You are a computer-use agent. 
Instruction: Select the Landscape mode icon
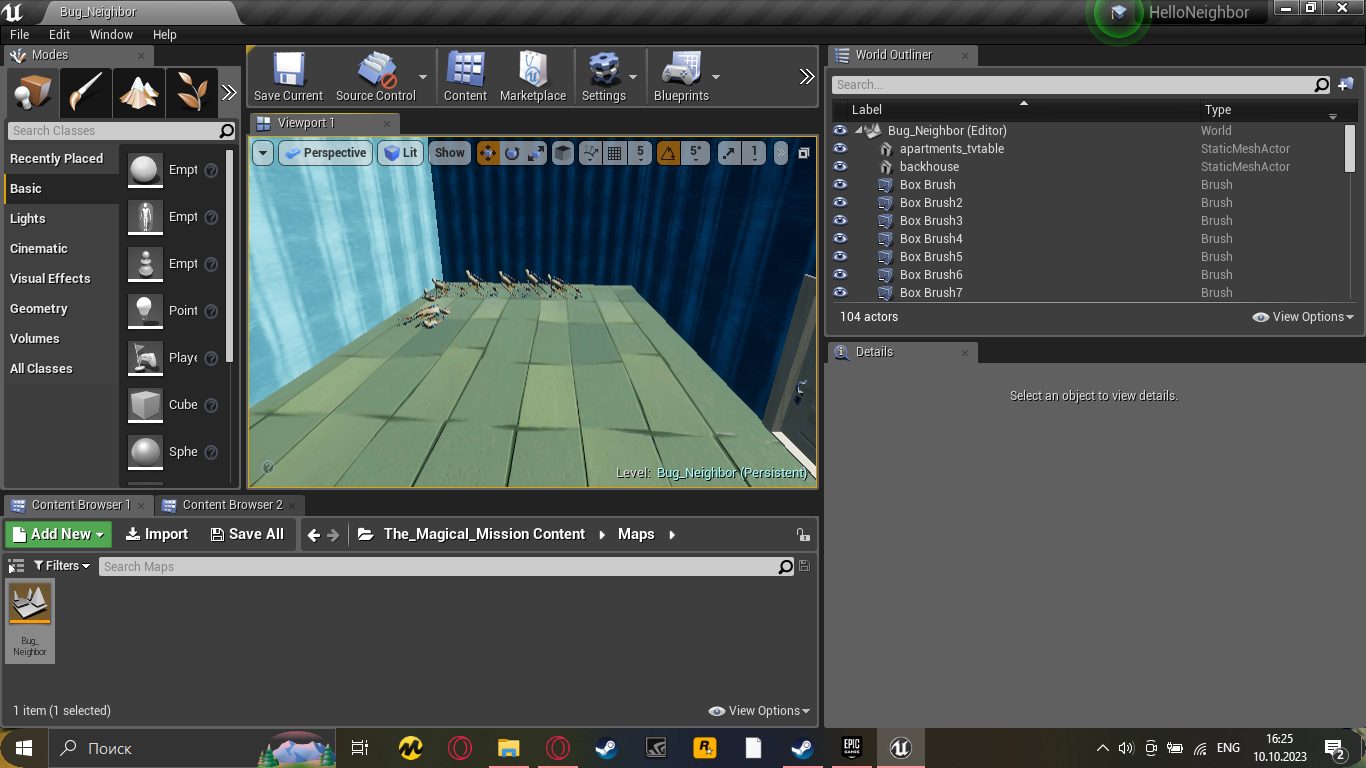point(138,93)
